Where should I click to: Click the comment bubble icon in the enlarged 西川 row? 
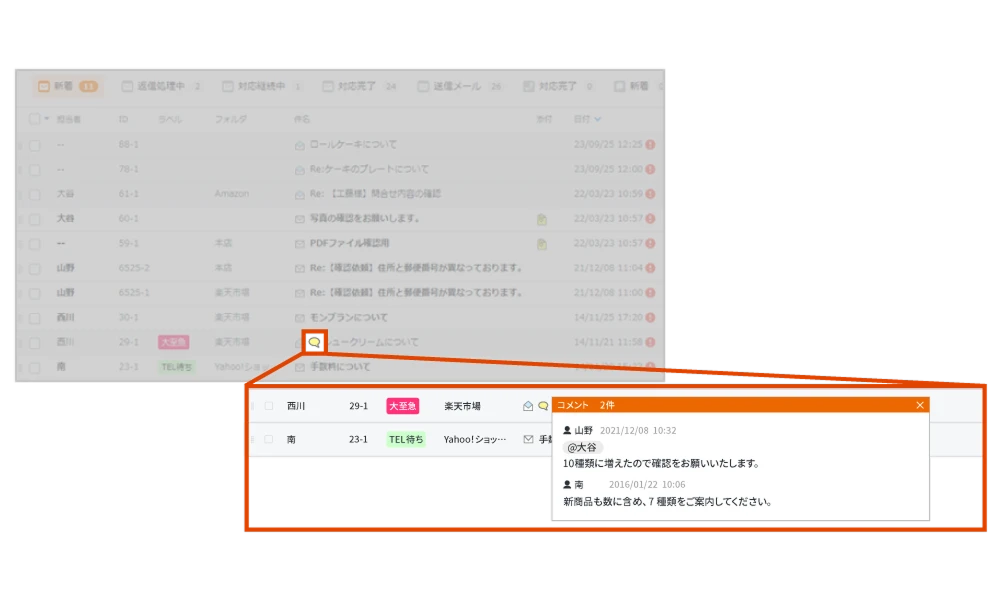543,406
